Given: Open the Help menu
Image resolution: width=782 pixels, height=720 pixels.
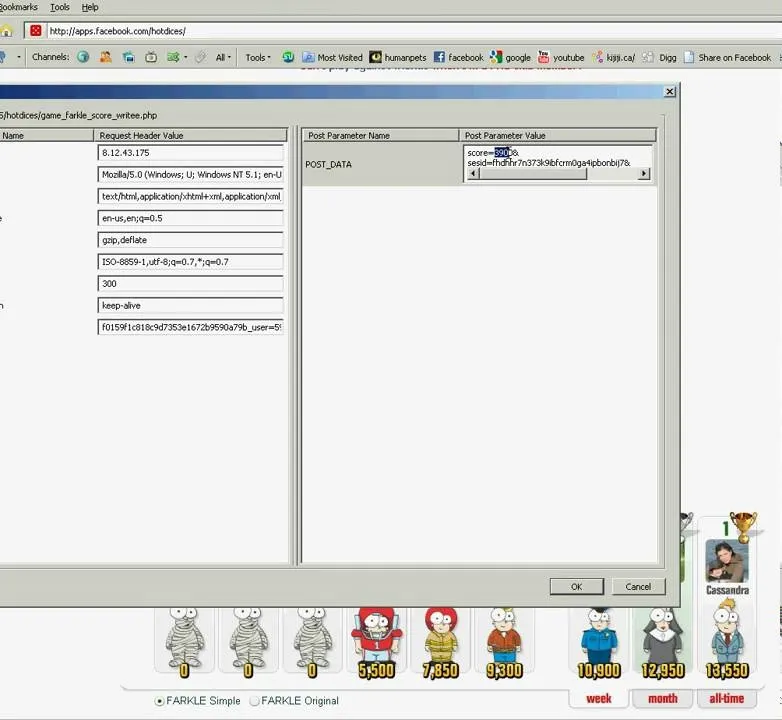Looking at the screenshot, I should [x=90, y=7].
